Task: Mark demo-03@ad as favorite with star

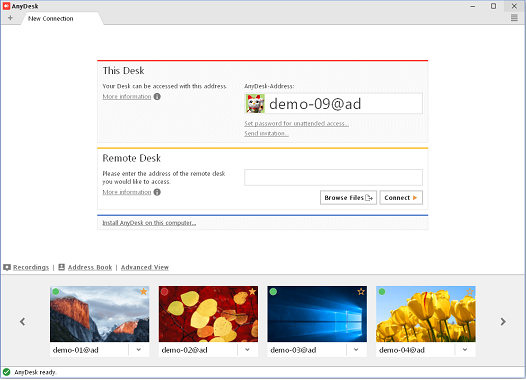Action: [361, 291]
